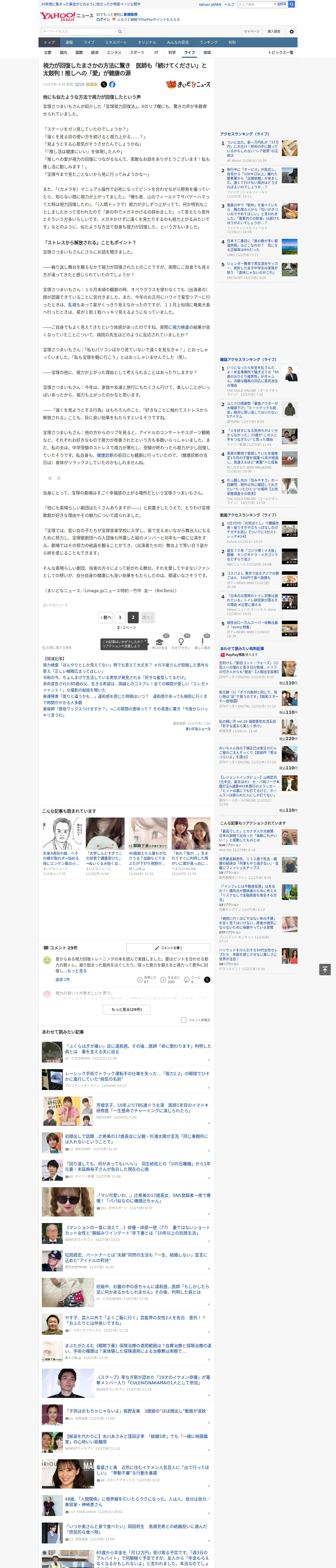Open the 視力検査 inline link in article
Image resolution: width=336 pixels, height=1568 pixels.
[x=181, y=327]
